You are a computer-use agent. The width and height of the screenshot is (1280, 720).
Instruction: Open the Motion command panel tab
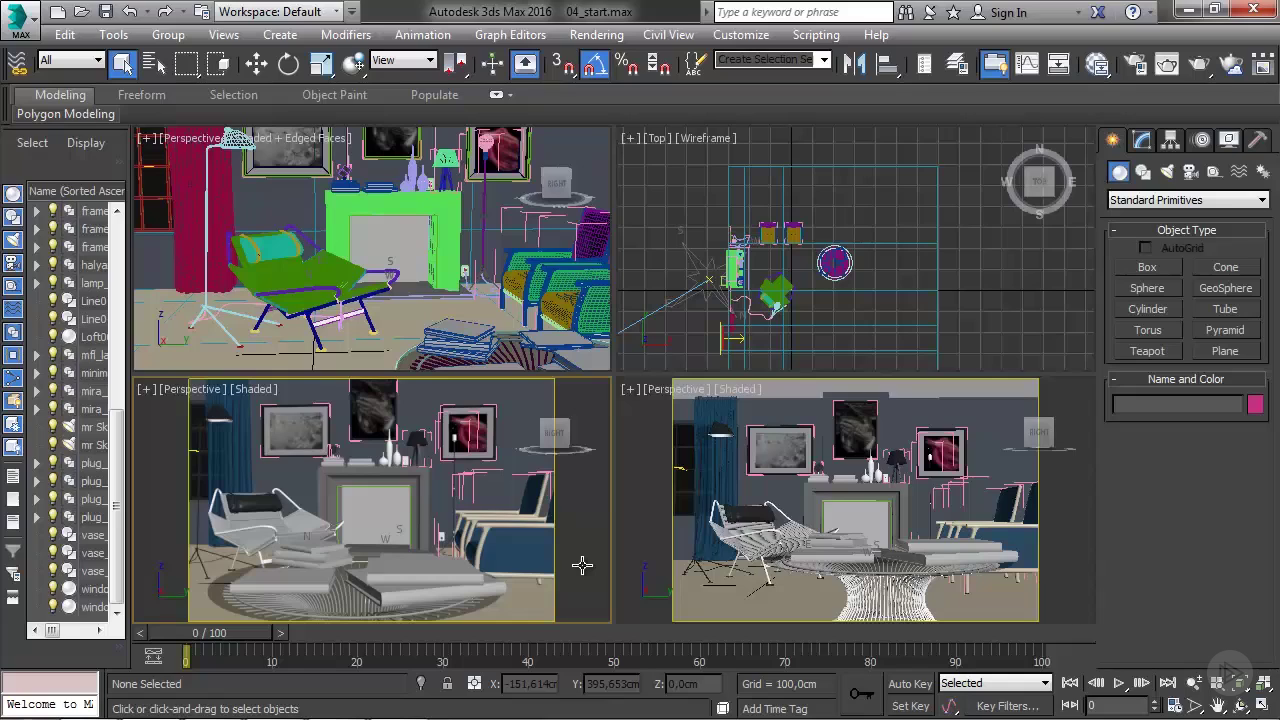click(x=1201, y=140)
